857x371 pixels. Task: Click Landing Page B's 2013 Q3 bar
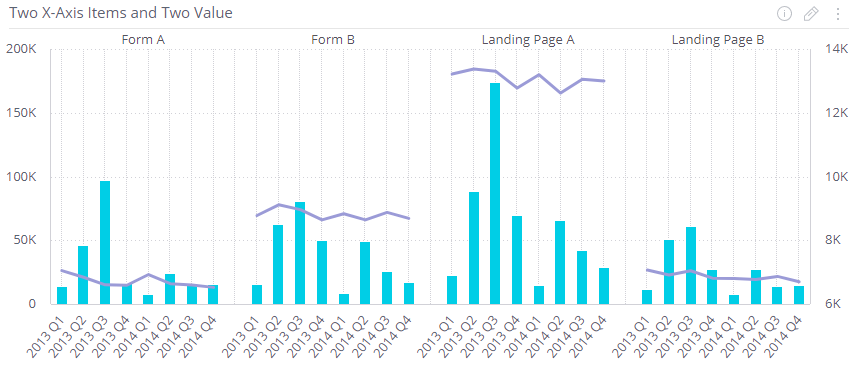coord(691,266)
